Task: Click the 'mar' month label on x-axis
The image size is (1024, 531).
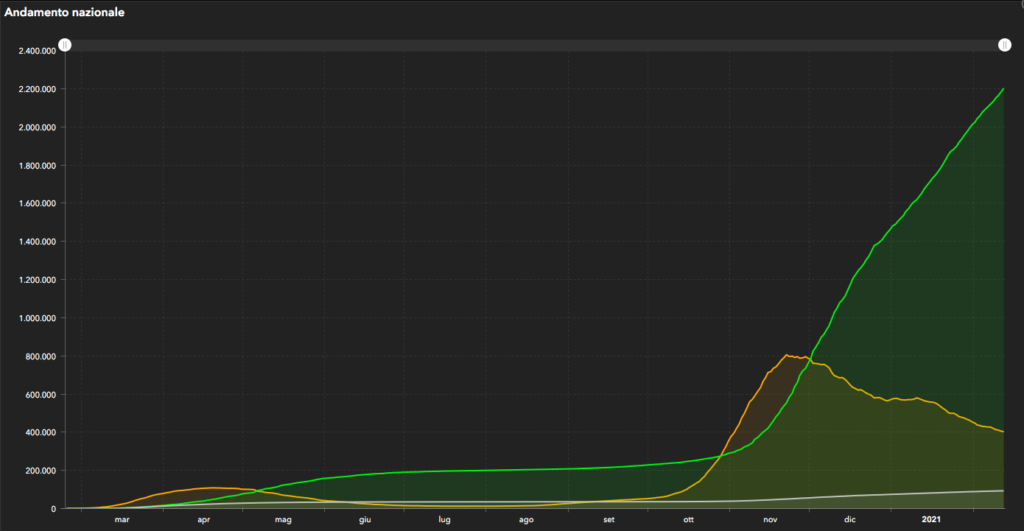Action: (122, 520)
